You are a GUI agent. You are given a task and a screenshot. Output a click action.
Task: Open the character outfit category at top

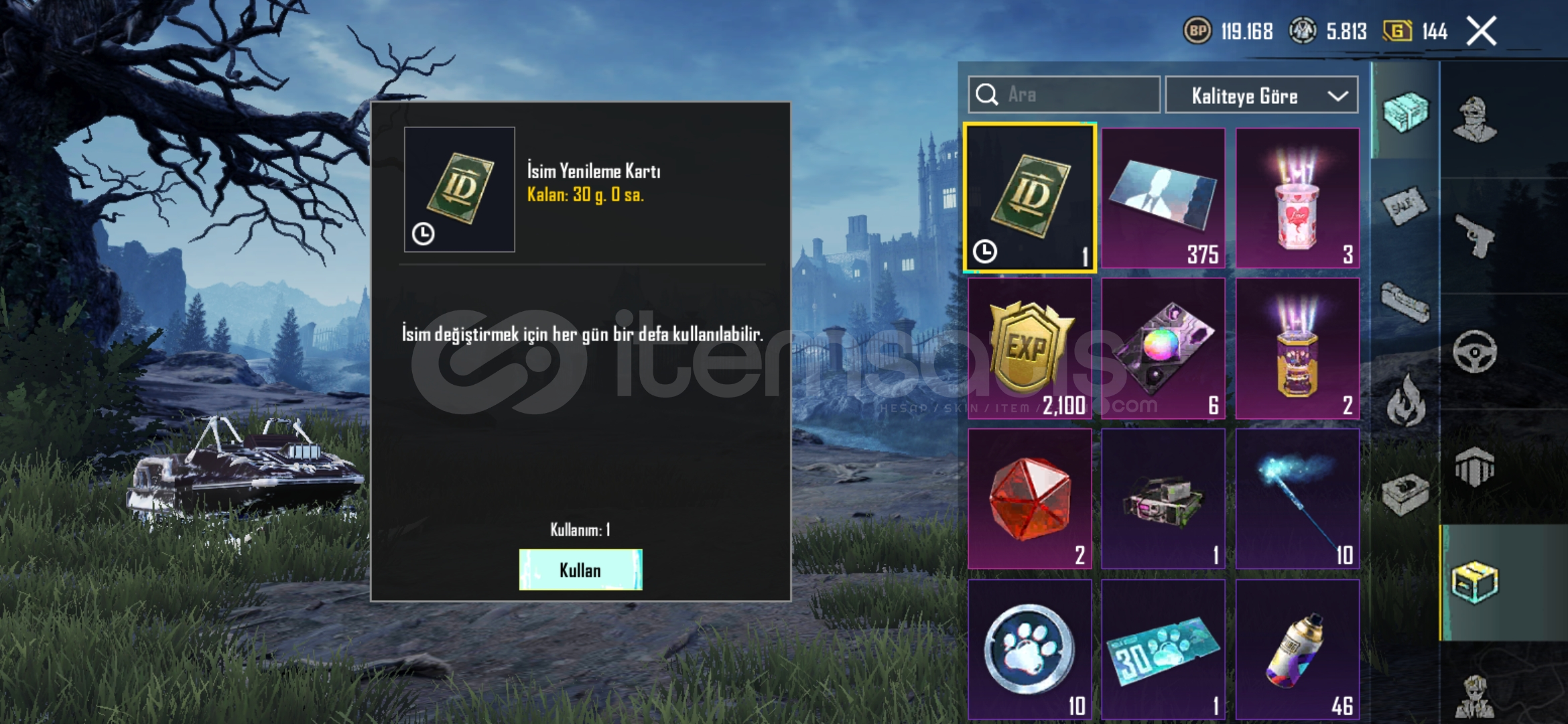1475,119
